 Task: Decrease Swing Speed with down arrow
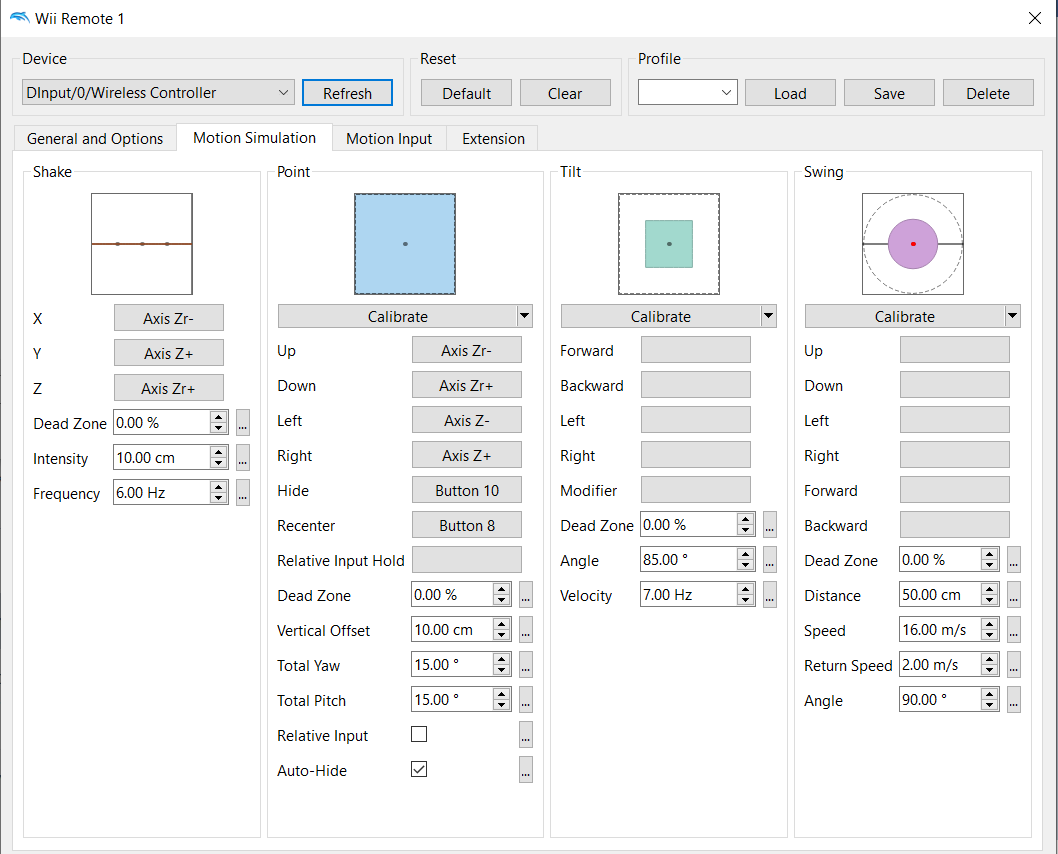tap(990, 635)
